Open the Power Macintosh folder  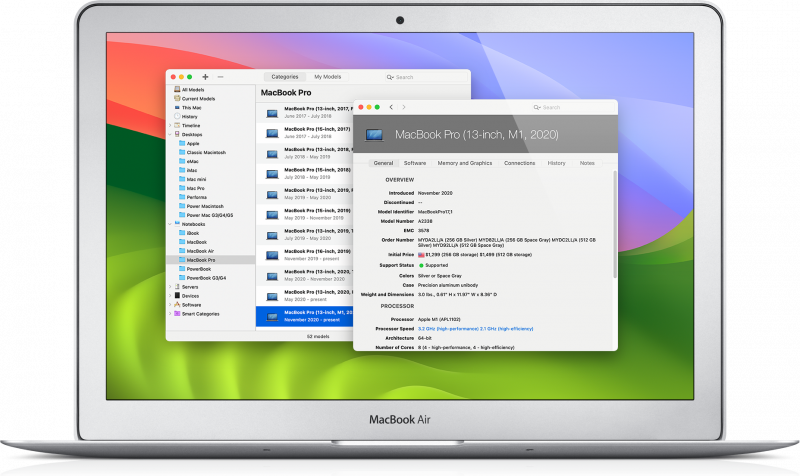click(x=205, y=206)
